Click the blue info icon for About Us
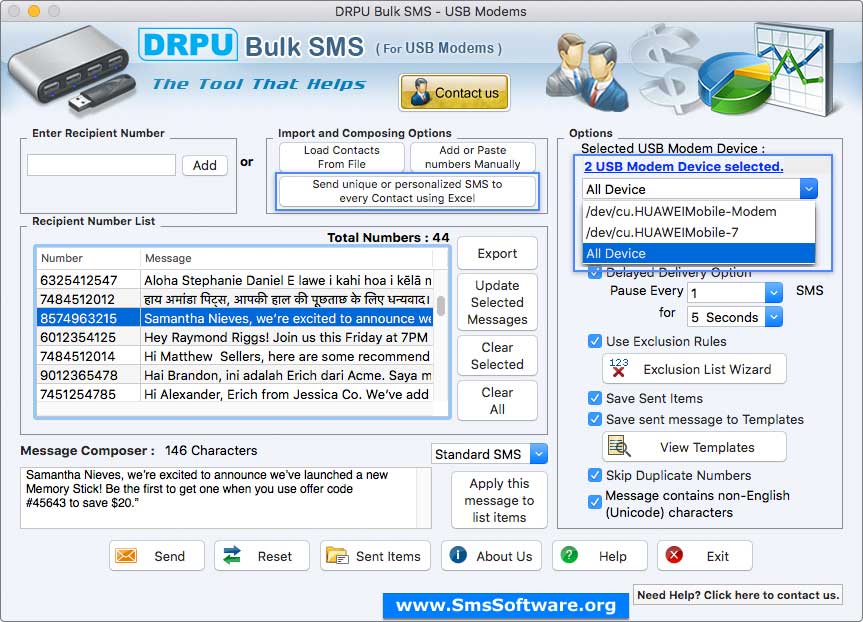Screen dimensions: 863x622 458,555
